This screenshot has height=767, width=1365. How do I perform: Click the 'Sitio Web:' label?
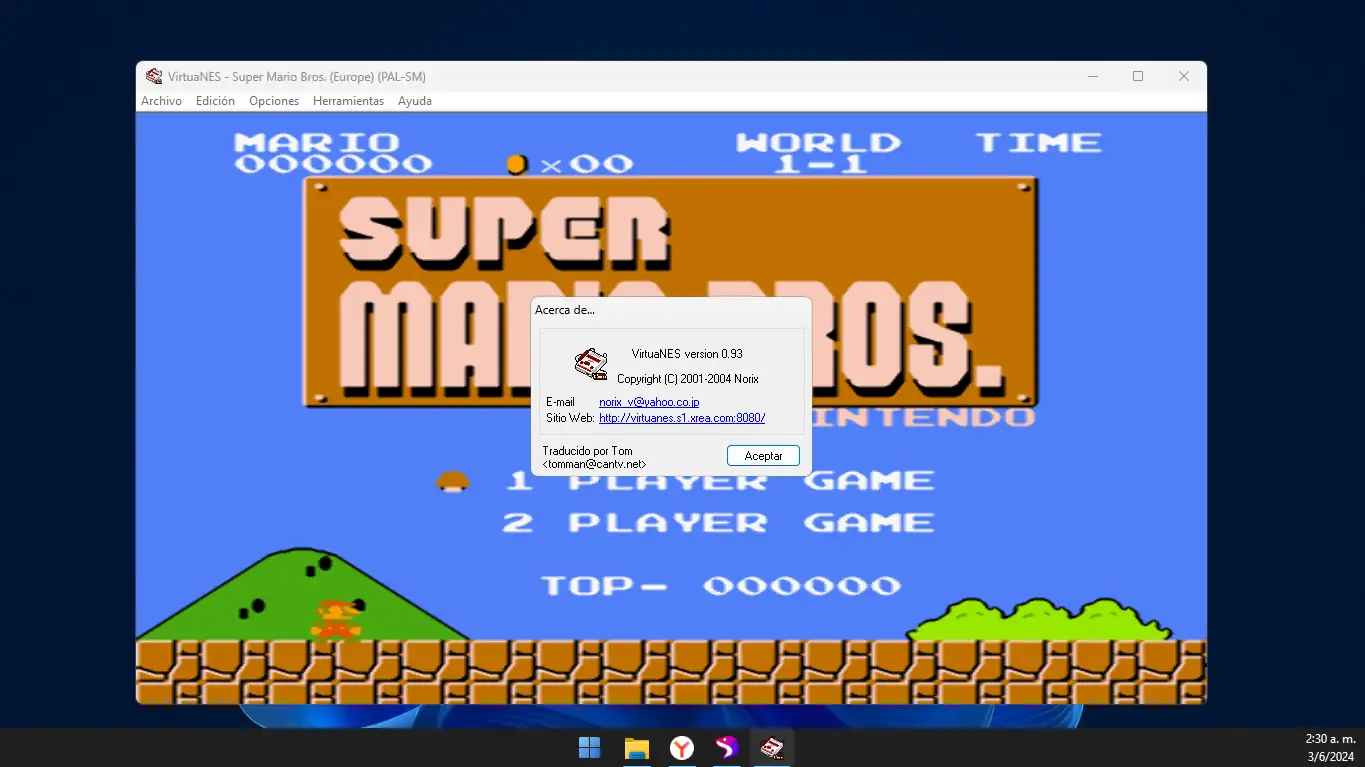[570, 418]
